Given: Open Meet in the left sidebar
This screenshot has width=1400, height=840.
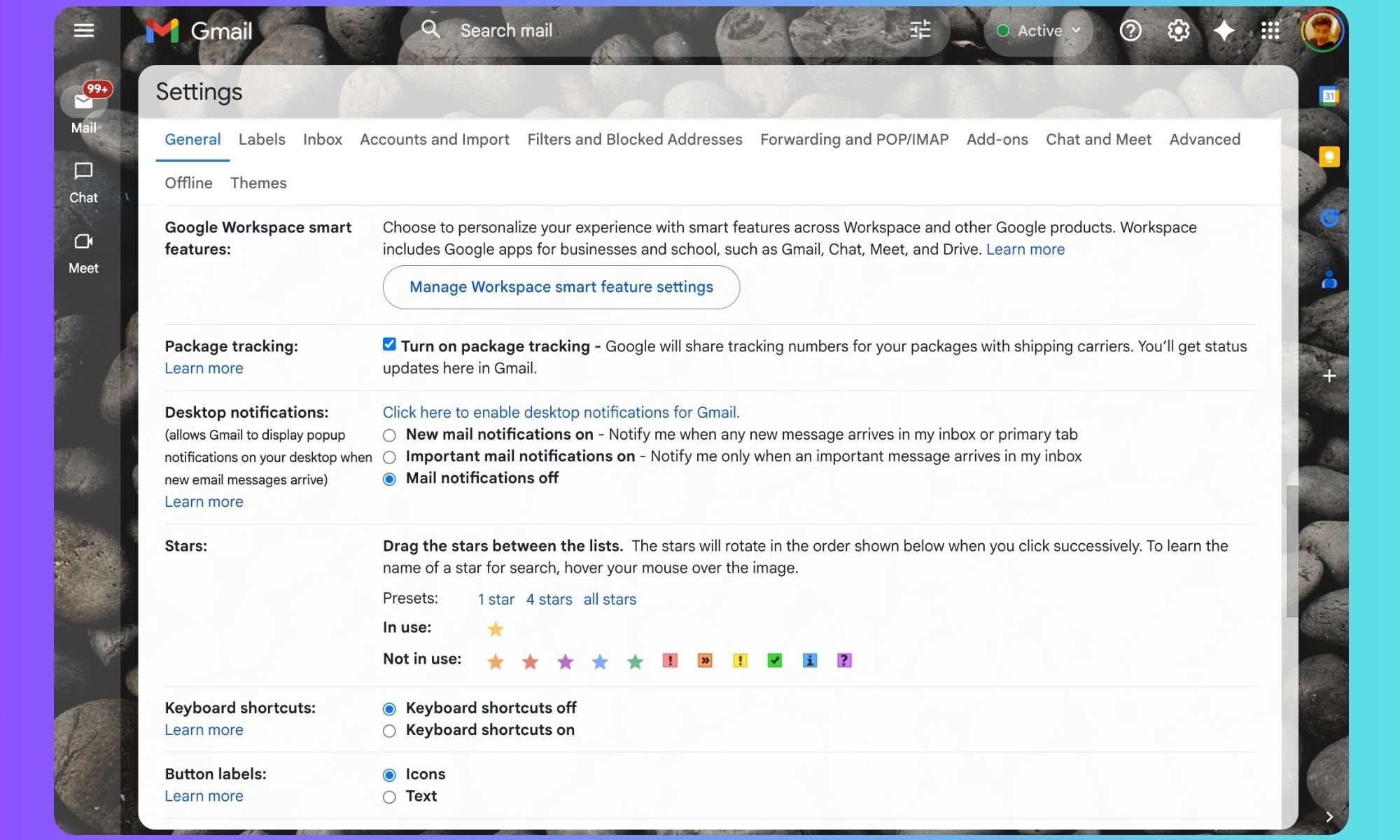Looking at the screenshot, I should coord(83,253).
